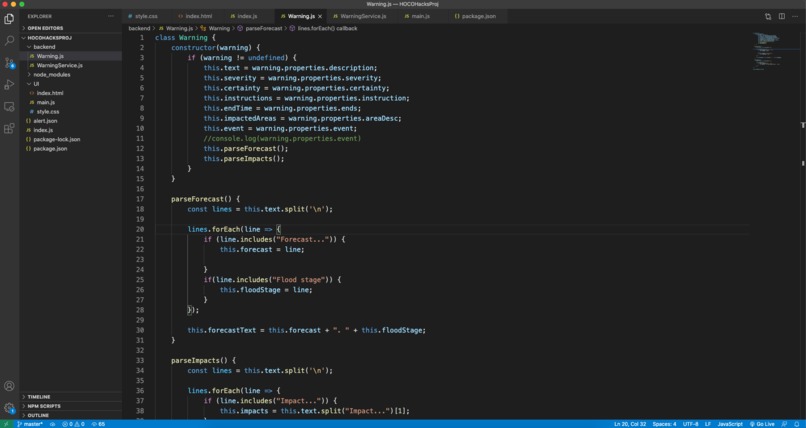Collapse the backend folder
The image size is (806, 428).
coord(44,47)
